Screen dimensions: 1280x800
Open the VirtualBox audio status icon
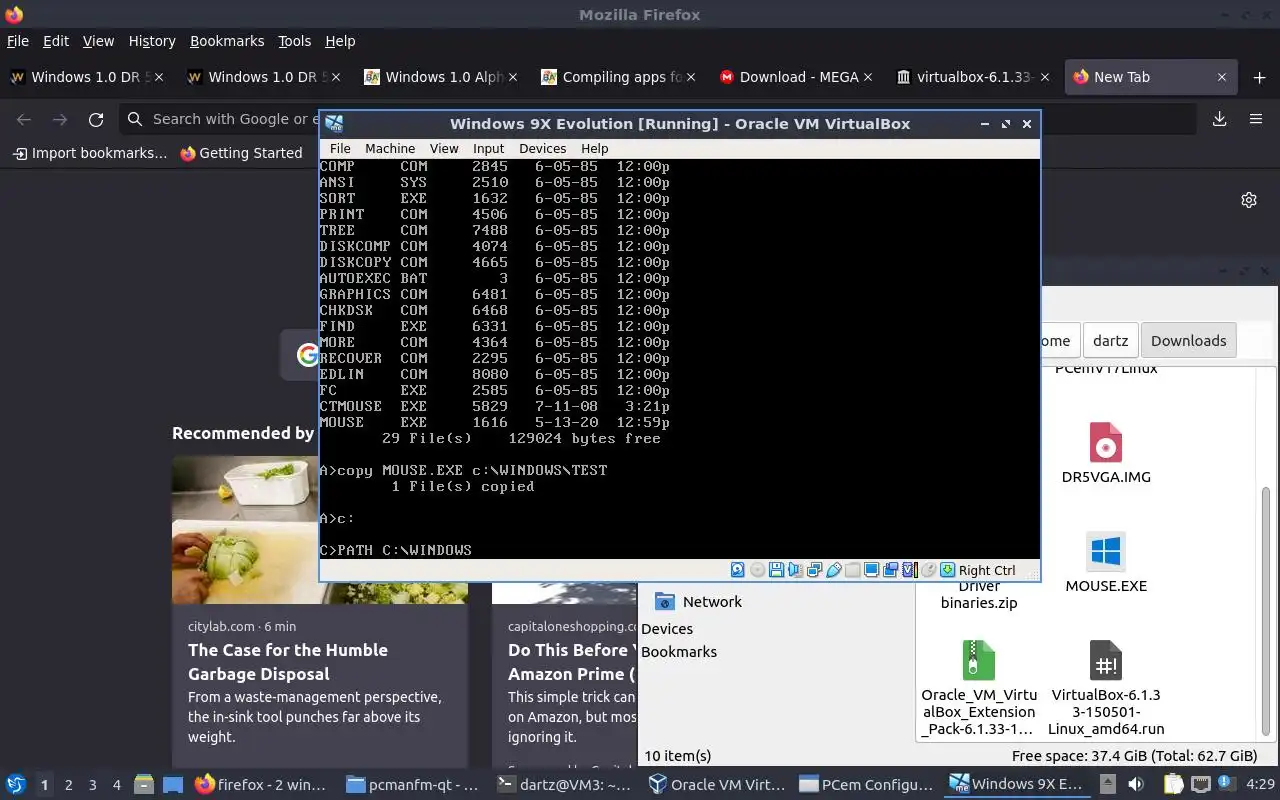tap(795, 570)
